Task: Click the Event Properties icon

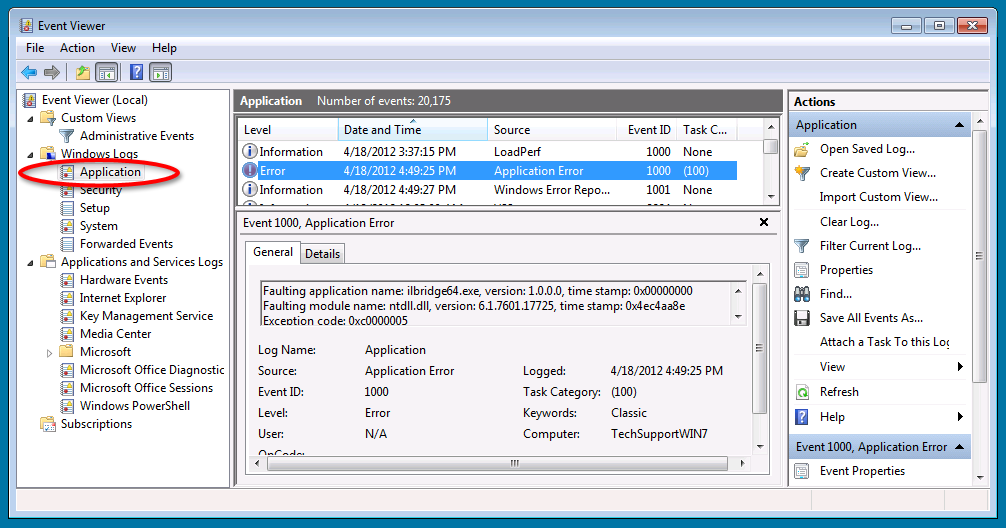Action: click(801, 471)
